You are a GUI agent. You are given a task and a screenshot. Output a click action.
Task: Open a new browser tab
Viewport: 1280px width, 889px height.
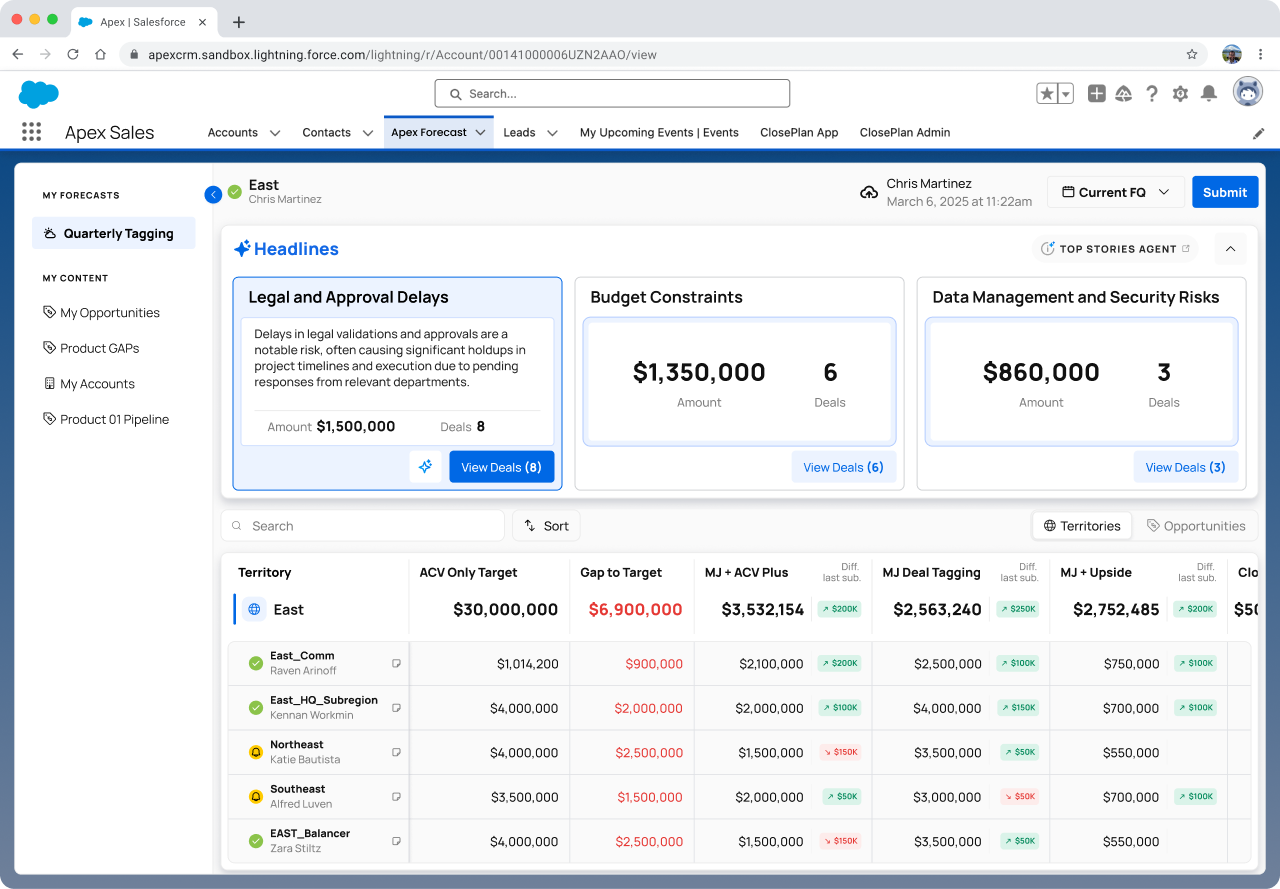point(238,22)
